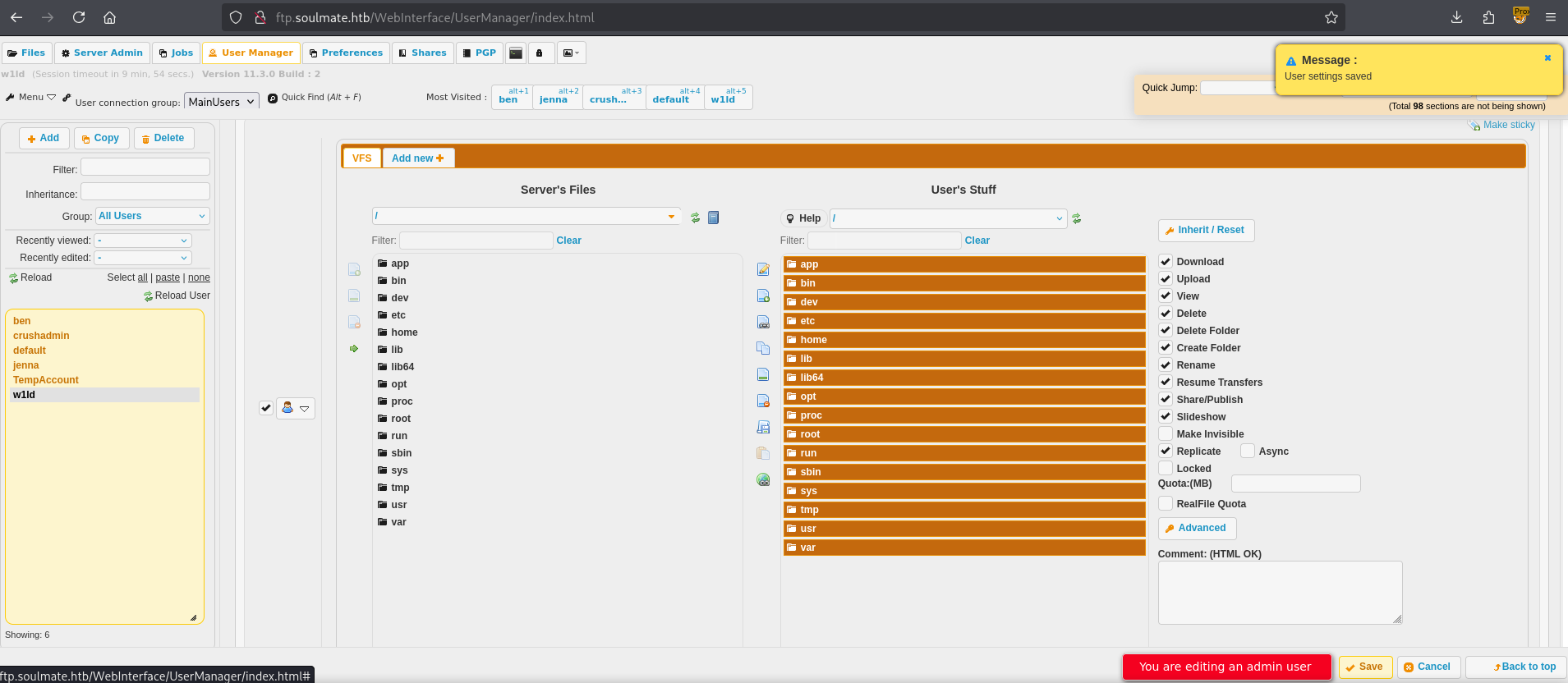The height and width of the screenshot is (683, 1568).
Task: Toggle the Locked checkbox
Action: click(x=1166, y=468)
